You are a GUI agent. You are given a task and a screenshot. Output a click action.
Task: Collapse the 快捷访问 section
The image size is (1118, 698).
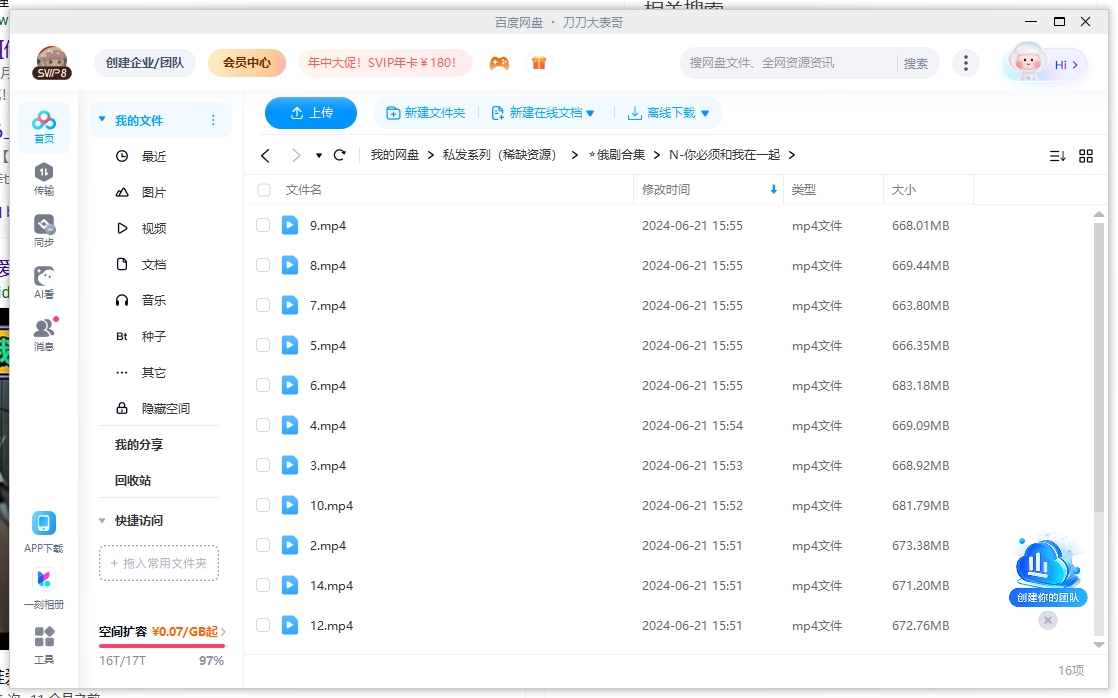tap(101, 520)
